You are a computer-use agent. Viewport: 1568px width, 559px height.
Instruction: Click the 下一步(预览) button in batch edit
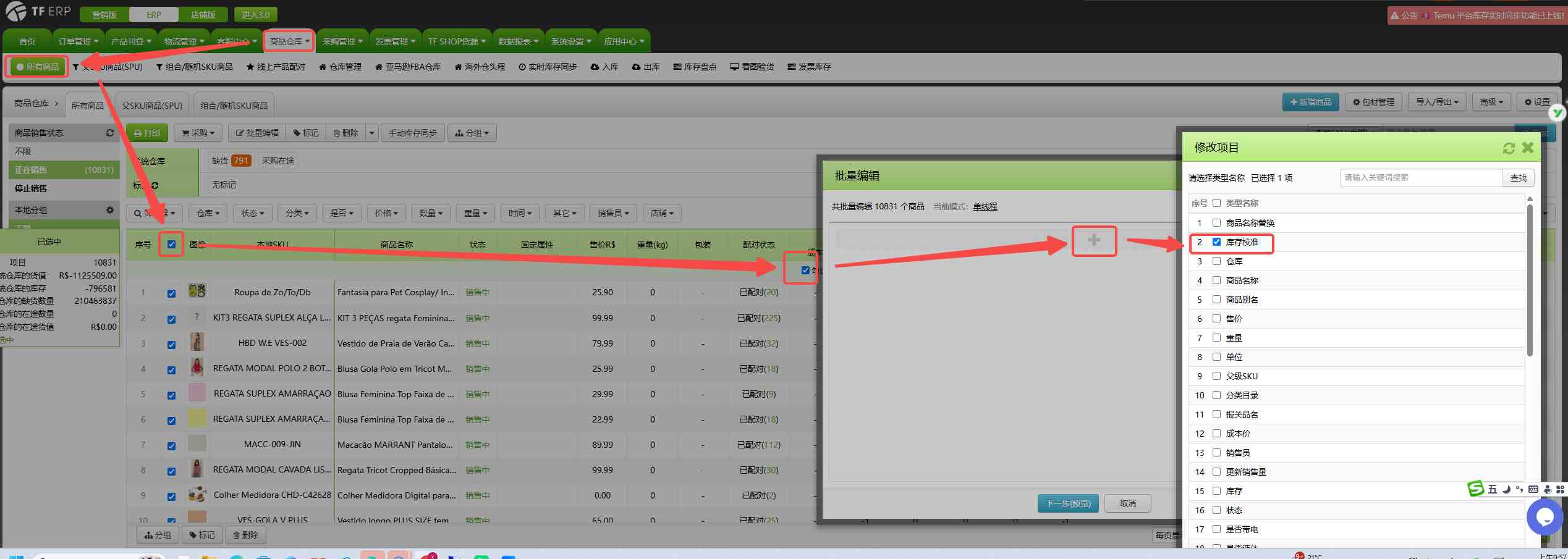[x=1067, y=503]
